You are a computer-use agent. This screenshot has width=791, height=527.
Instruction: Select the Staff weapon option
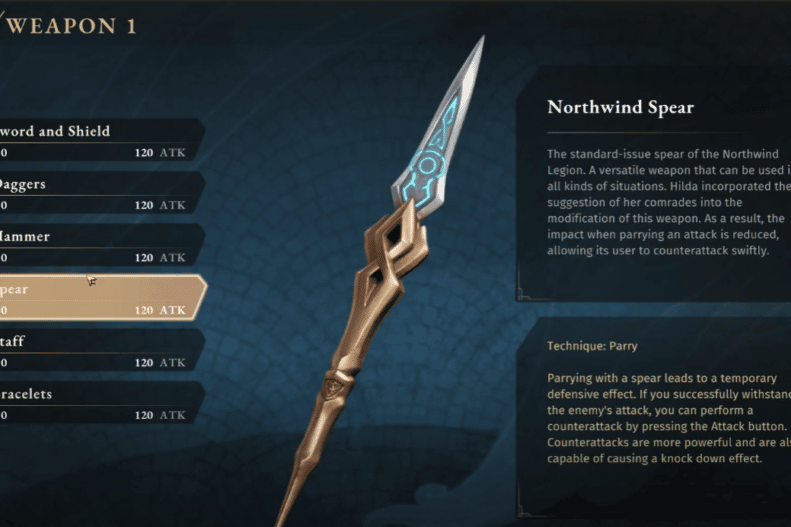[101, 350]
